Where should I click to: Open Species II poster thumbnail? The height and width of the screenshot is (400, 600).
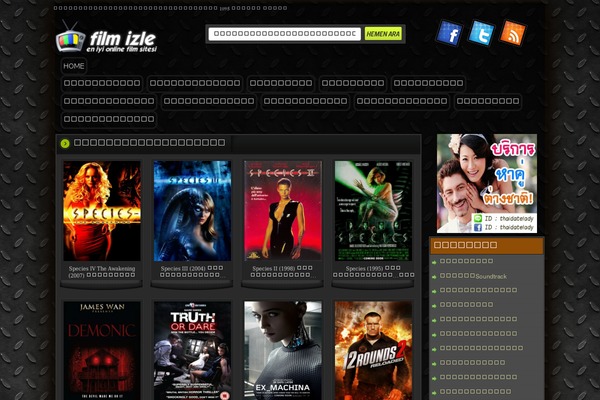283,211
